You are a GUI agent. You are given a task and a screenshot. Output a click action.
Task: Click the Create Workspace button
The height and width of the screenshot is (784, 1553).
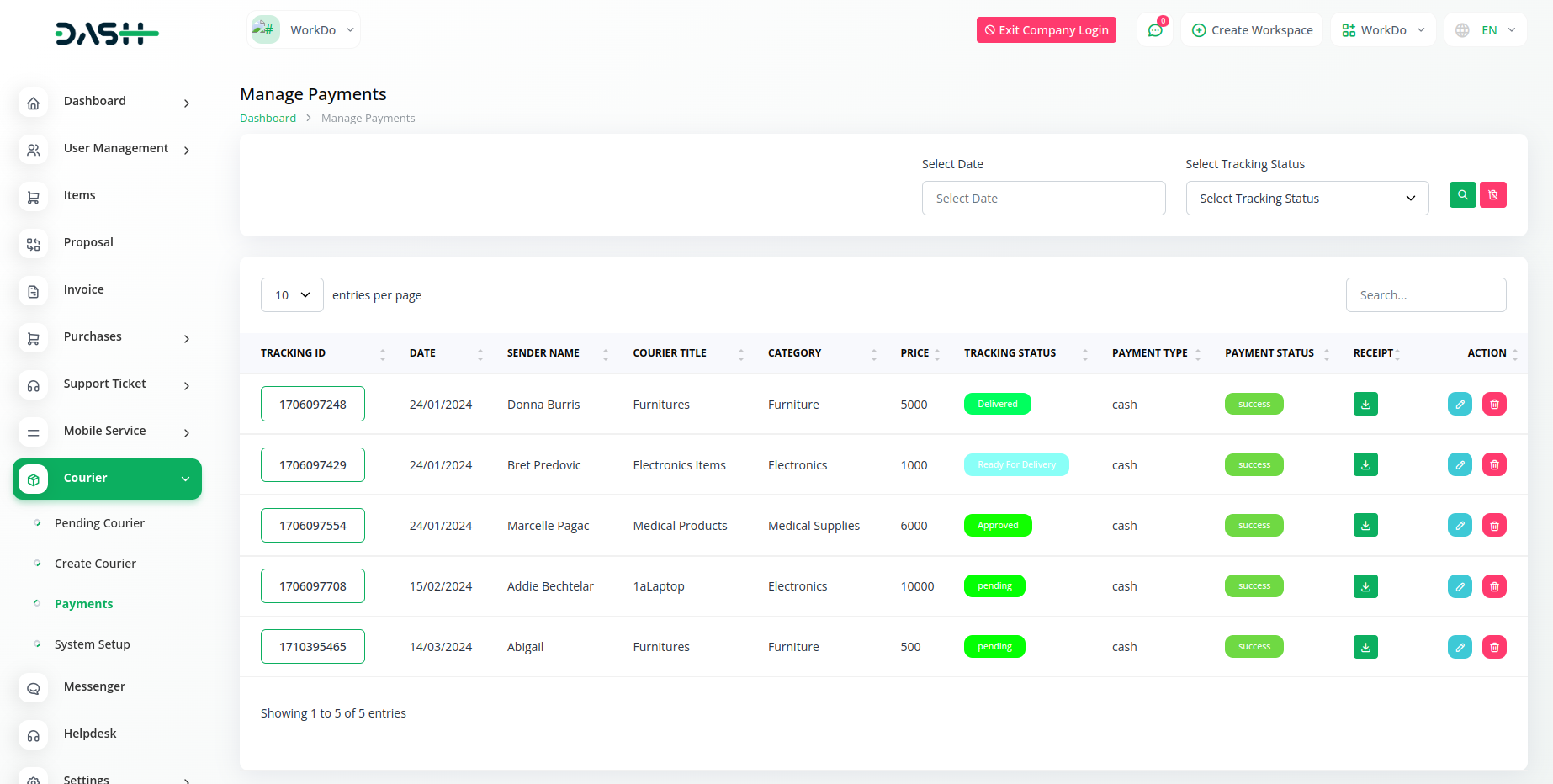point(1252,30)
